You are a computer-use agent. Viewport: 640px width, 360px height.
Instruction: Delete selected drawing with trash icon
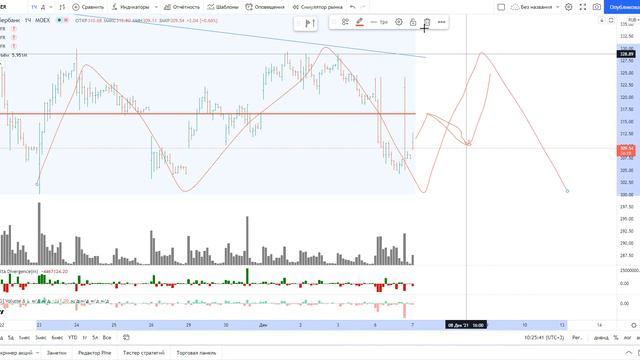[427, 22]
